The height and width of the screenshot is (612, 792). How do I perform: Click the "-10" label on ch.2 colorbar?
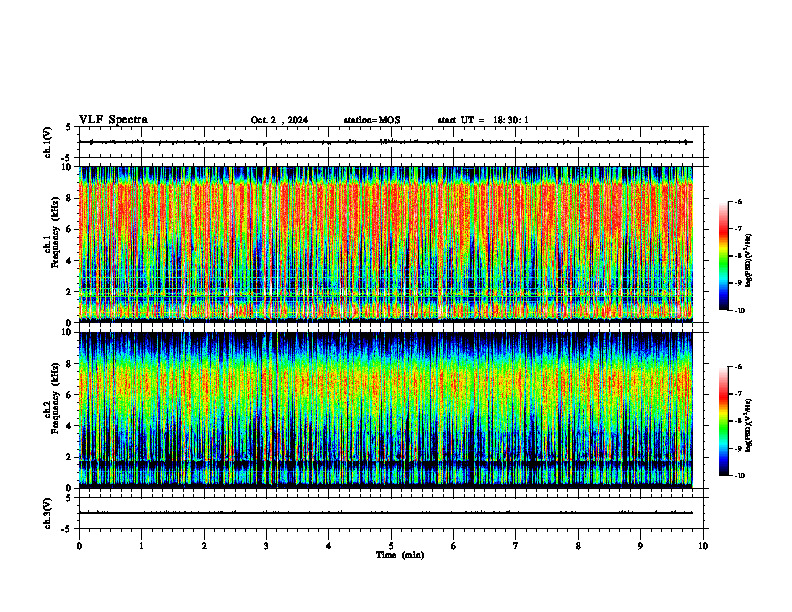739,476
